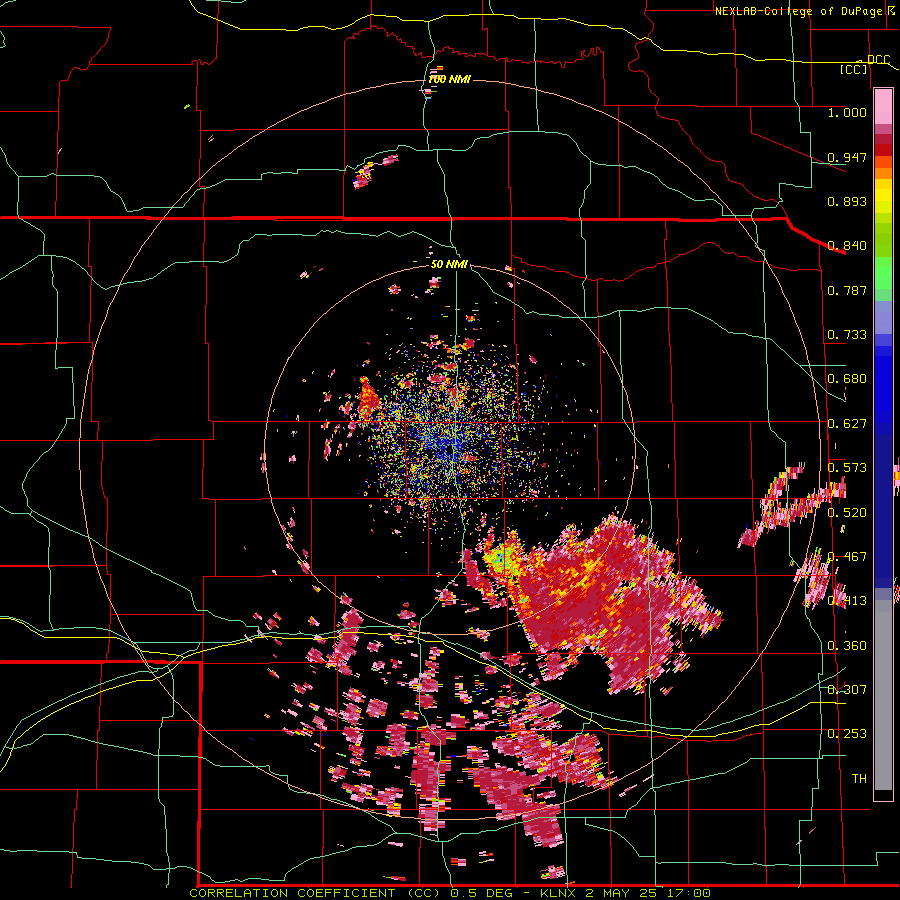The width and height of the screenshot is (900, 900).
Task: Click the KLNX 2 MAY 25 17:00 timestamp
Action: 625,893
